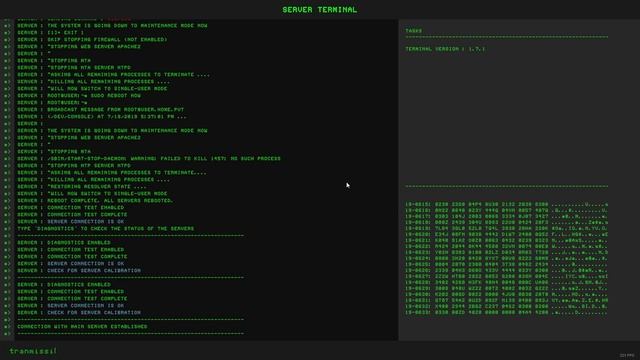The image size is (640, 360).
Task: Select the 'SKIP STOPPING FIREWALL (NOT ENABLED)' line
Action: [x=92, y=40]
